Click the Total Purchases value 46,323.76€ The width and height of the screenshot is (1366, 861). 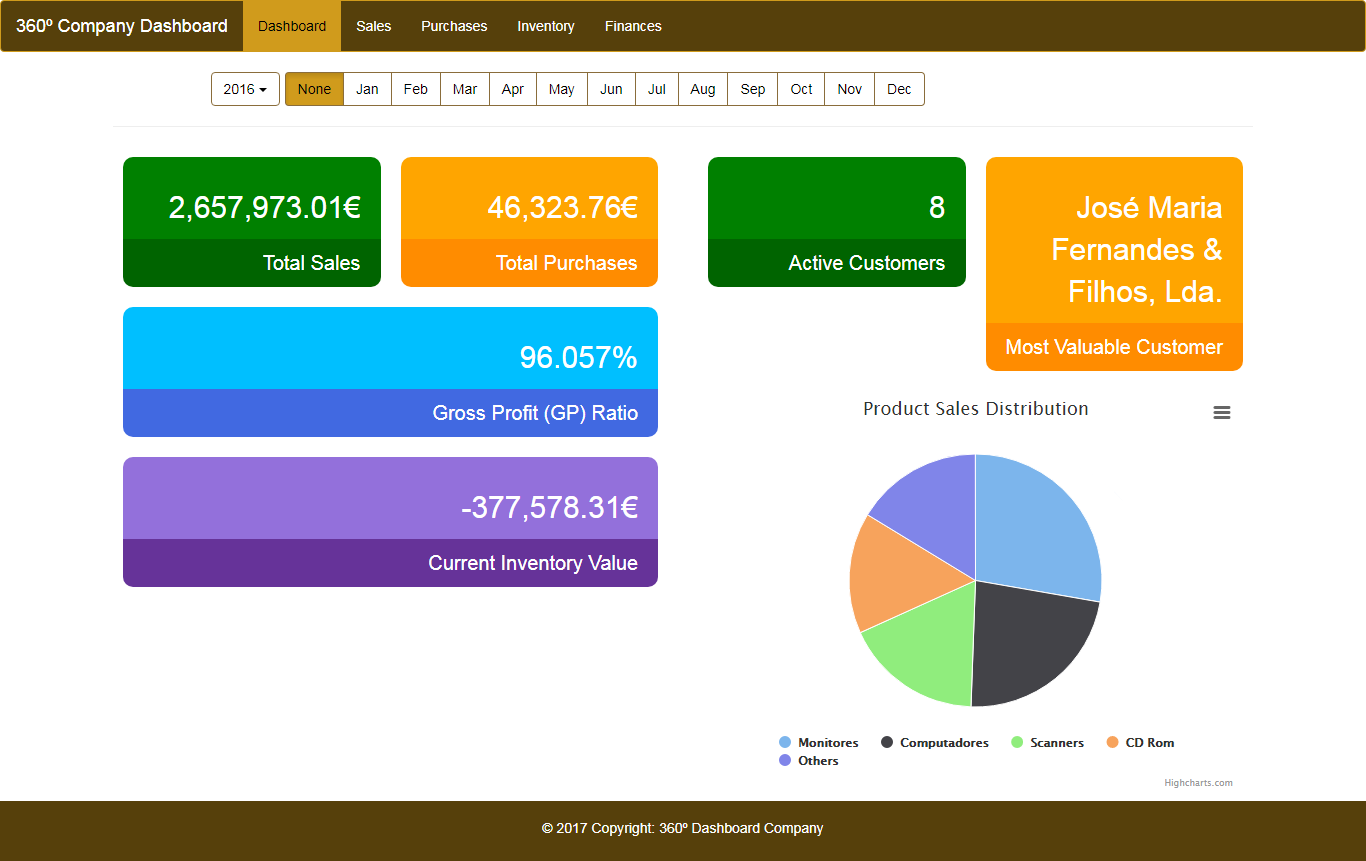(562, 207)
